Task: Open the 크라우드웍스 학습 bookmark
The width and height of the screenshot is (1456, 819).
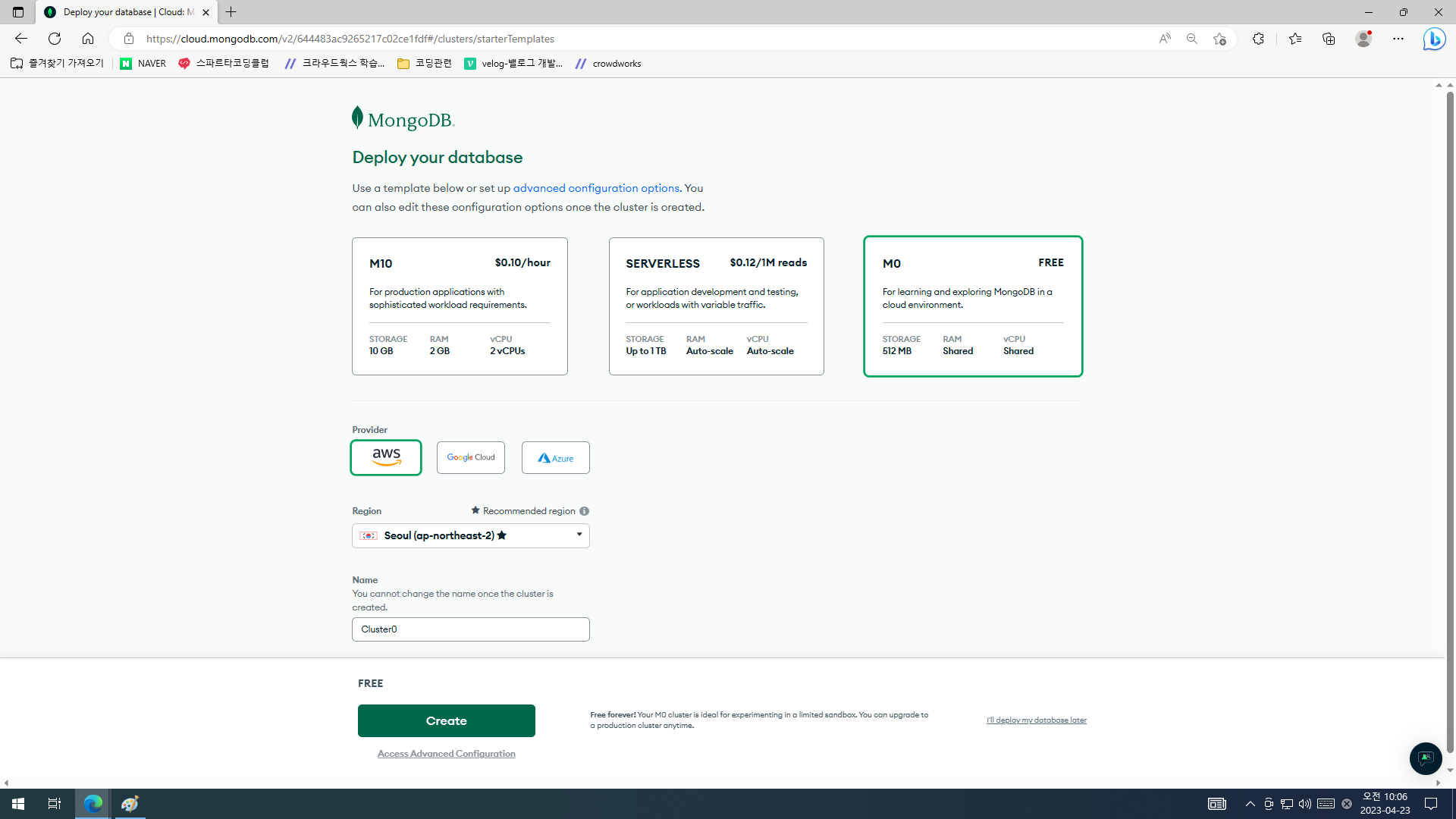Action: [334, 64]
